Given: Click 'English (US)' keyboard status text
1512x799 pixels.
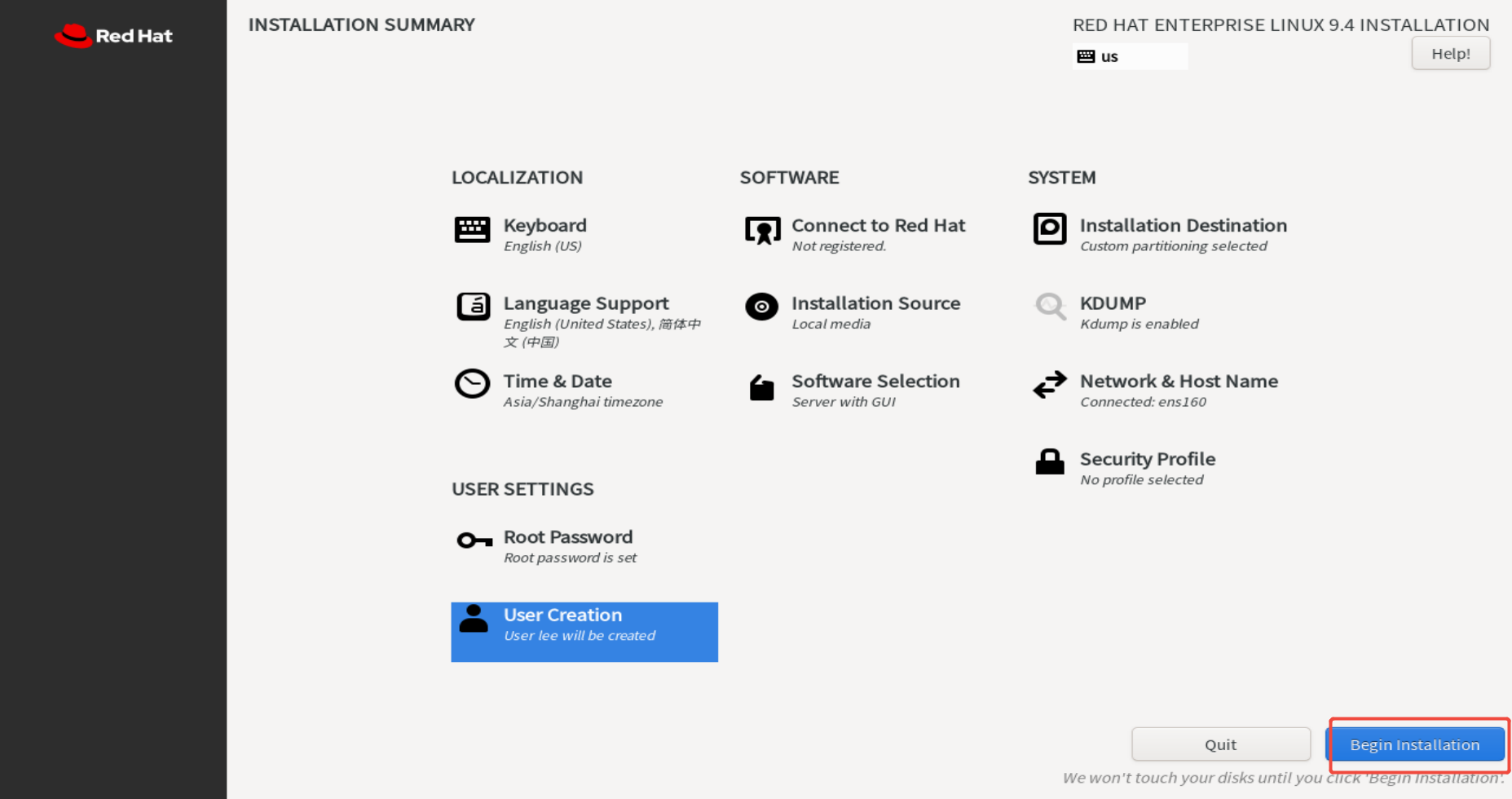Looking at the screenshot, I should pos(543,246).
